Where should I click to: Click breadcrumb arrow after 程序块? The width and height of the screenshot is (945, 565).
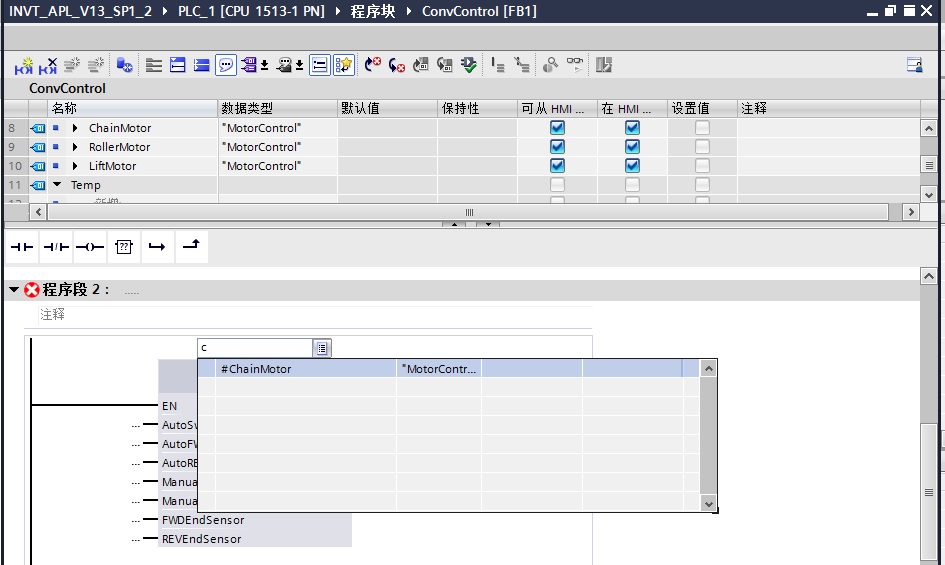[409, 11]
